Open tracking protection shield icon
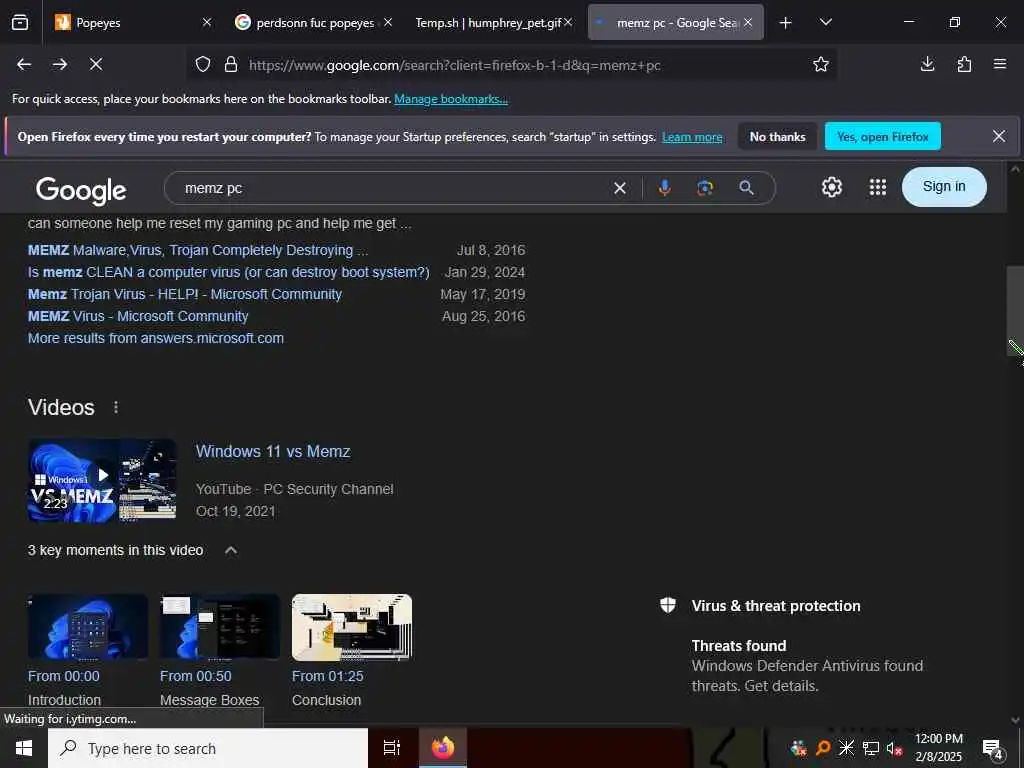This screenshot has height=768, width=1024. [203, 65]
